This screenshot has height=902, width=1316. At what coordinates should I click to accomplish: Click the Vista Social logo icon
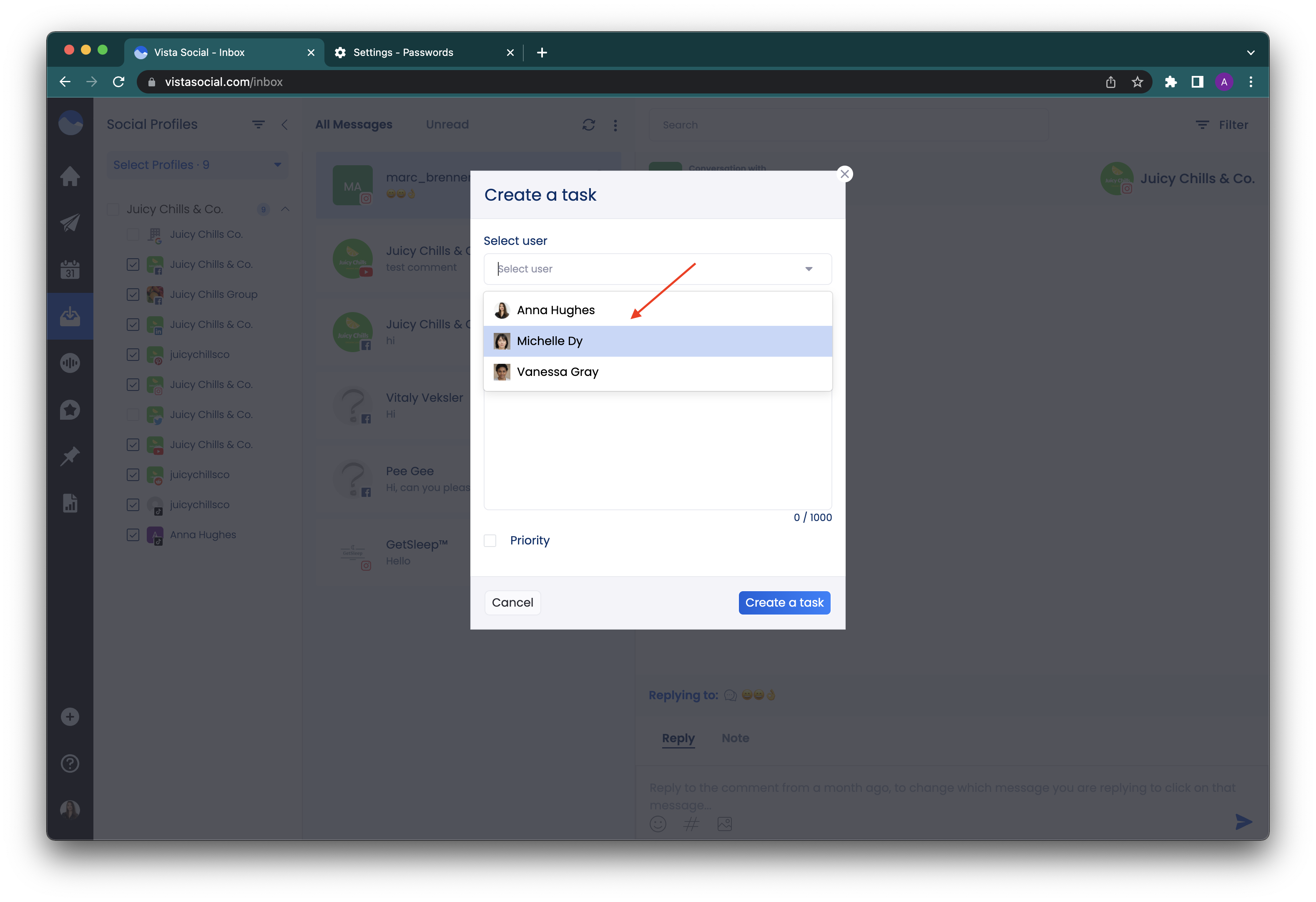[x=71, y=123]
